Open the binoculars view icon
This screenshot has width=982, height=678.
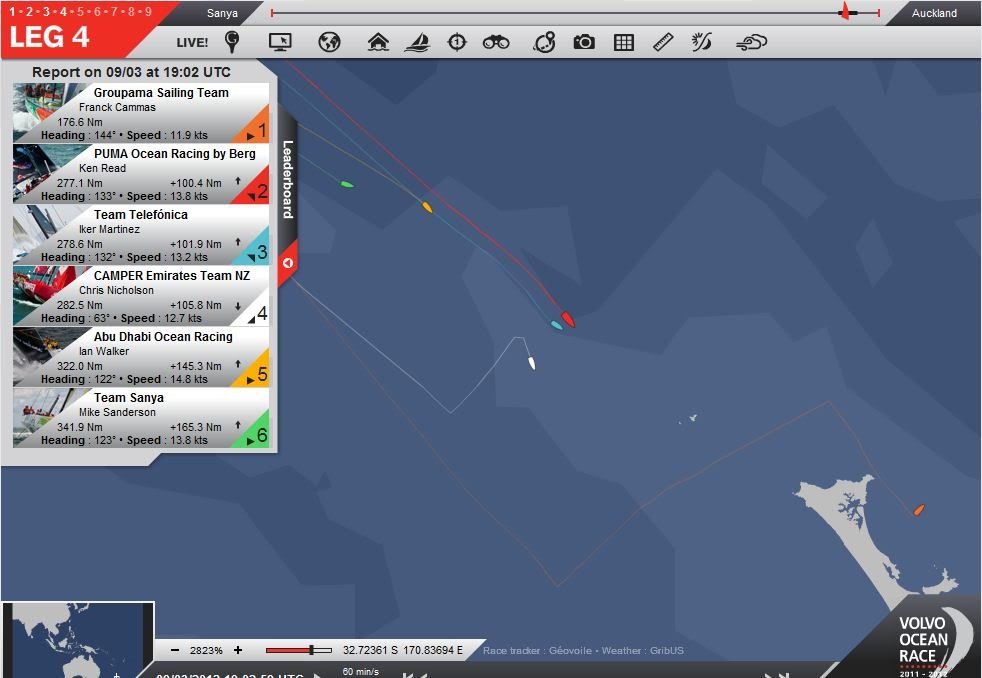pyautogui.click(x=496, y=43)
